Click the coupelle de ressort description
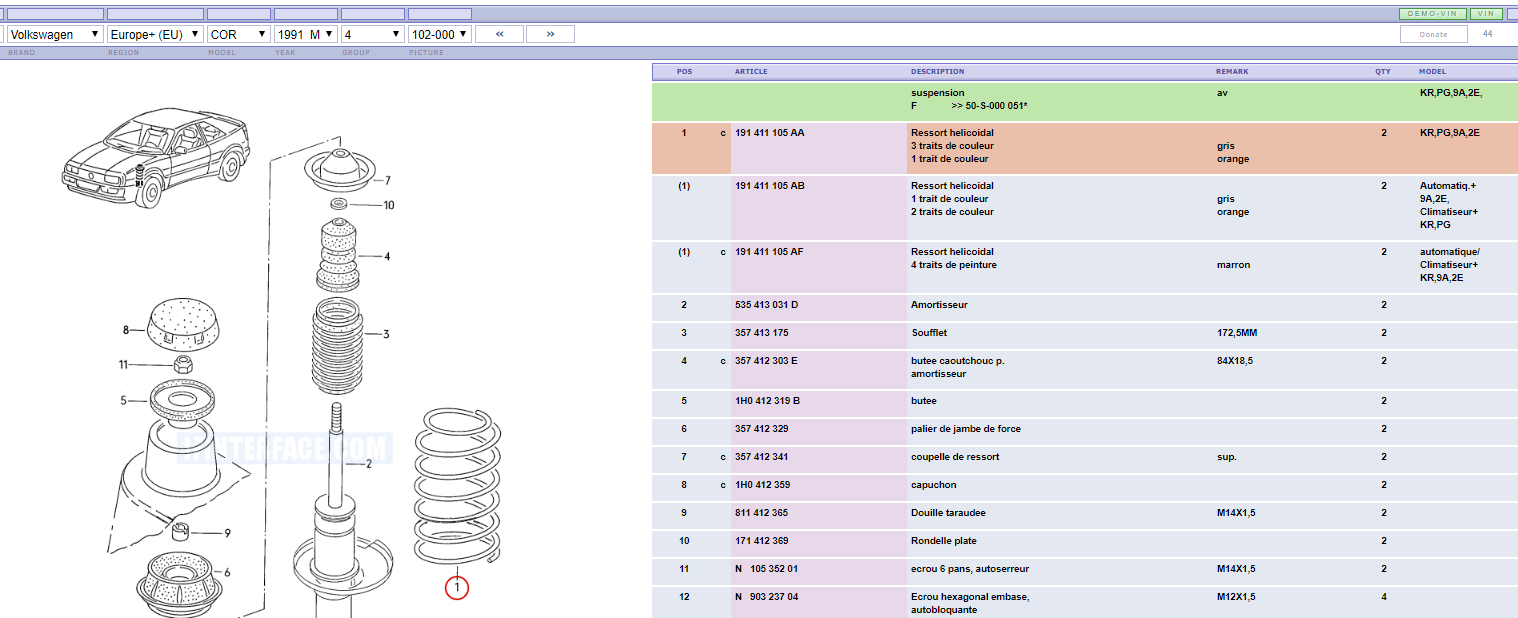Screen dimensions: 1518x618 (955, 456)
